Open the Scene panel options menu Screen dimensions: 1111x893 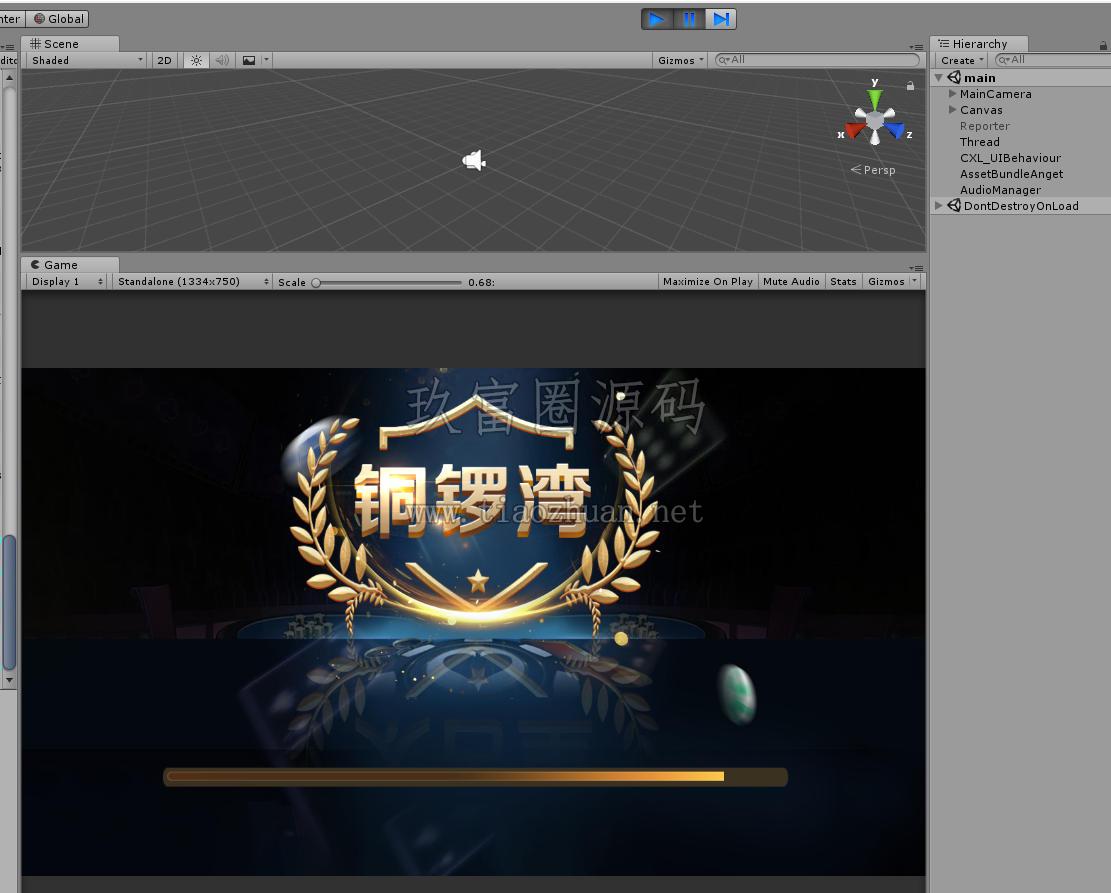[917, 47]
